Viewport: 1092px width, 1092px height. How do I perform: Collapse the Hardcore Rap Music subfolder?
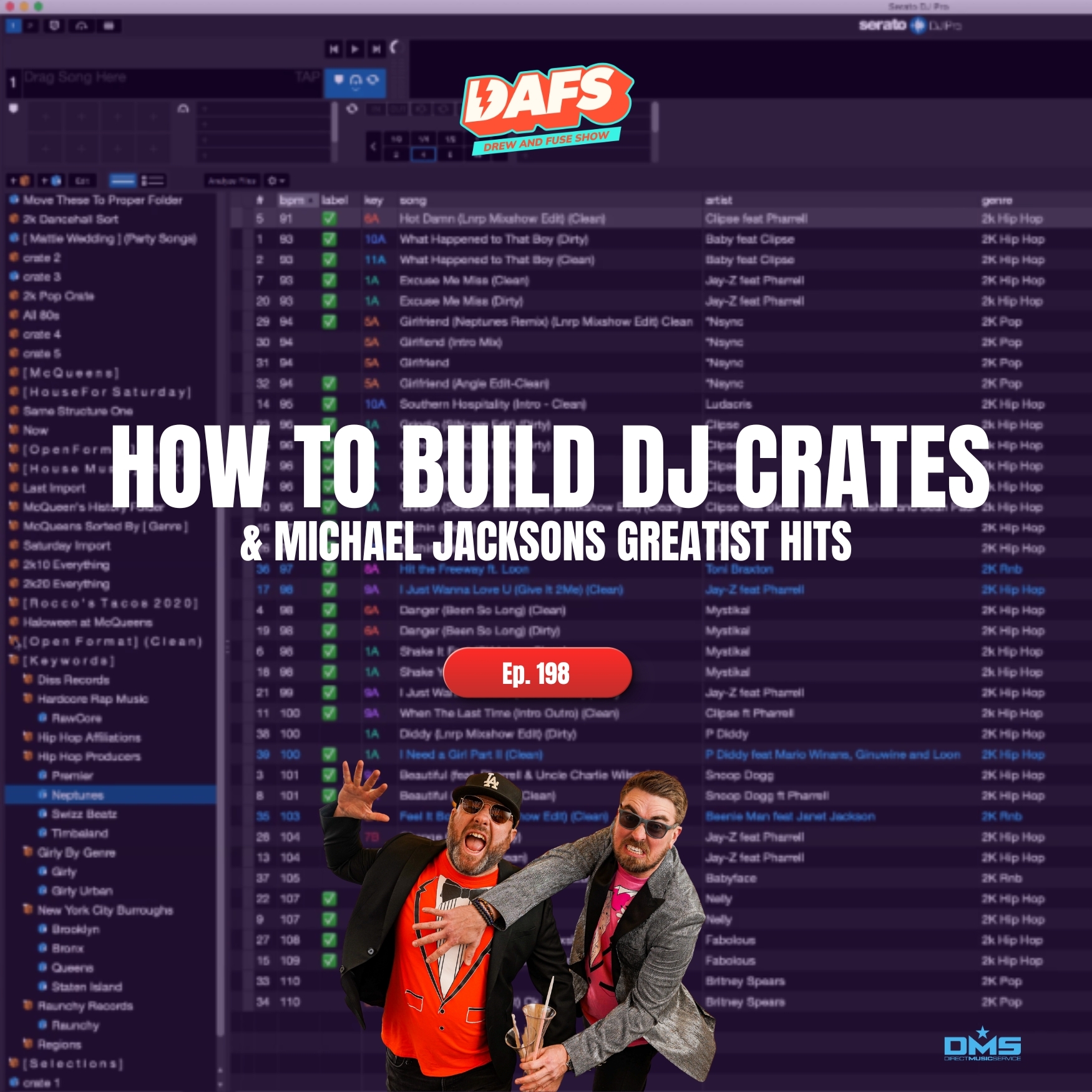coord(28,699)
